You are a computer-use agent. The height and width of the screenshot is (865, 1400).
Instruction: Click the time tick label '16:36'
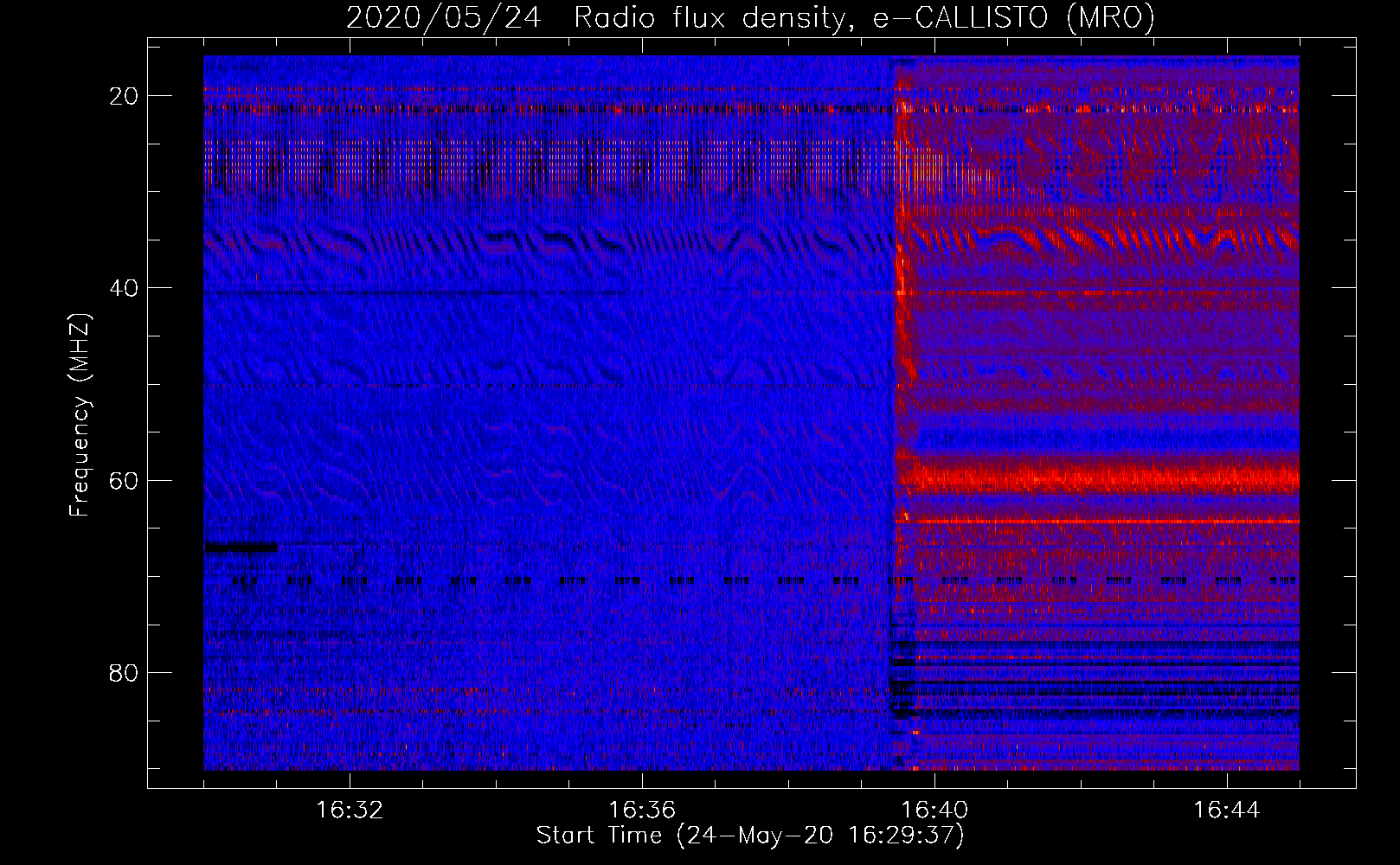pyautogui.click(x=642, y=811)
